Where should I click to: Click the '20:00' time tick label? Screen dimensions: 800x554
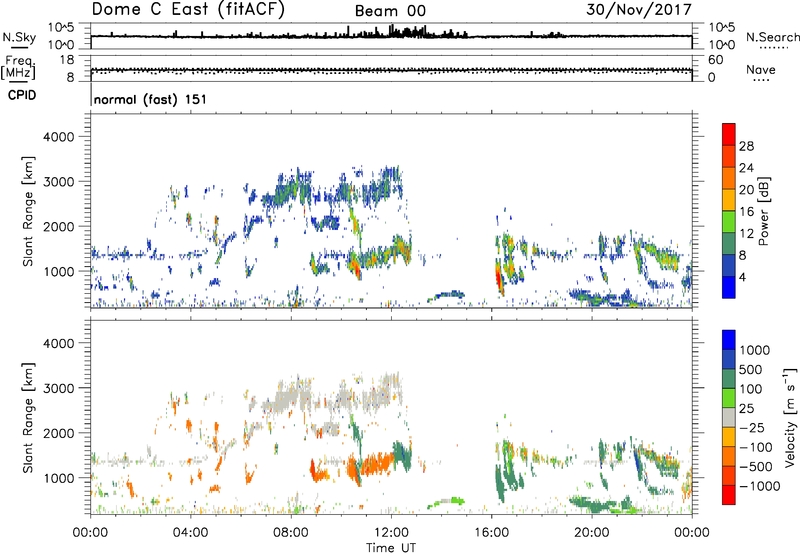[592, 533]
